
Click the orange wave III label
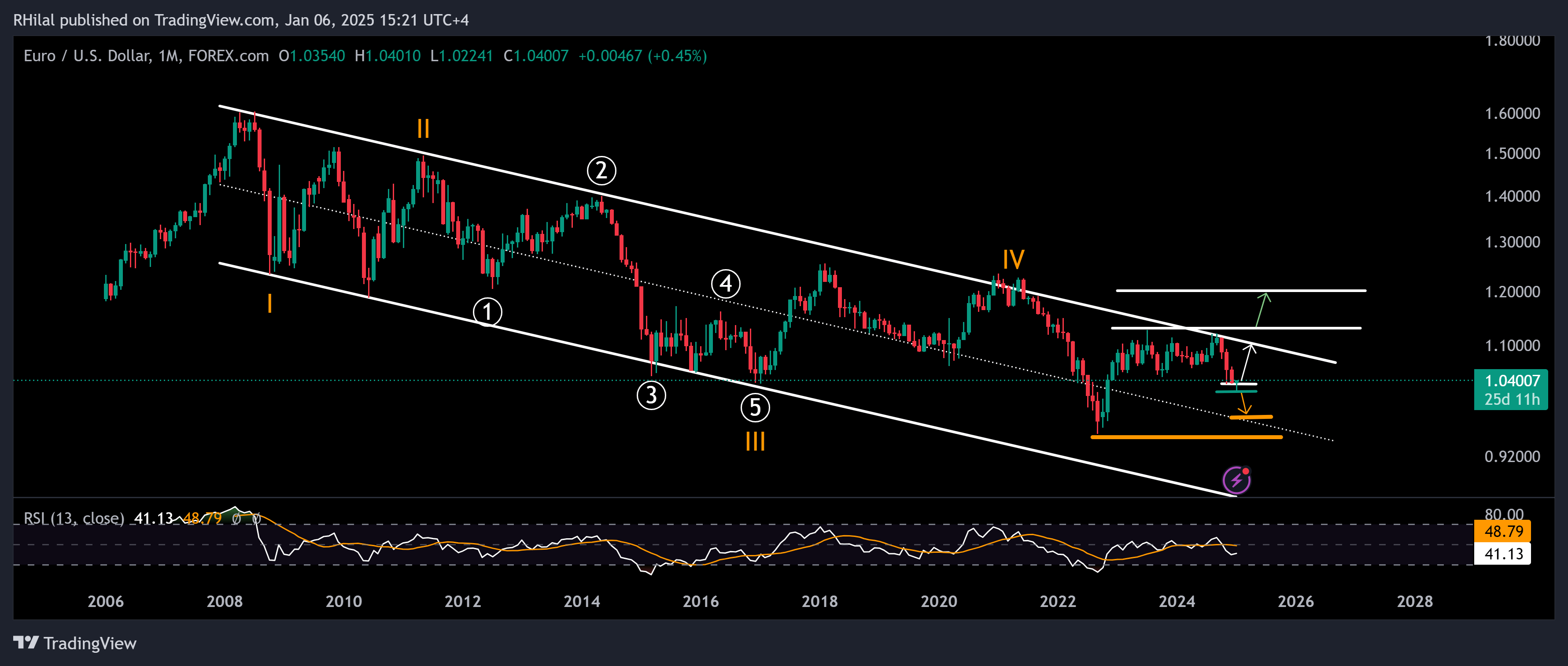coord(756,441)
